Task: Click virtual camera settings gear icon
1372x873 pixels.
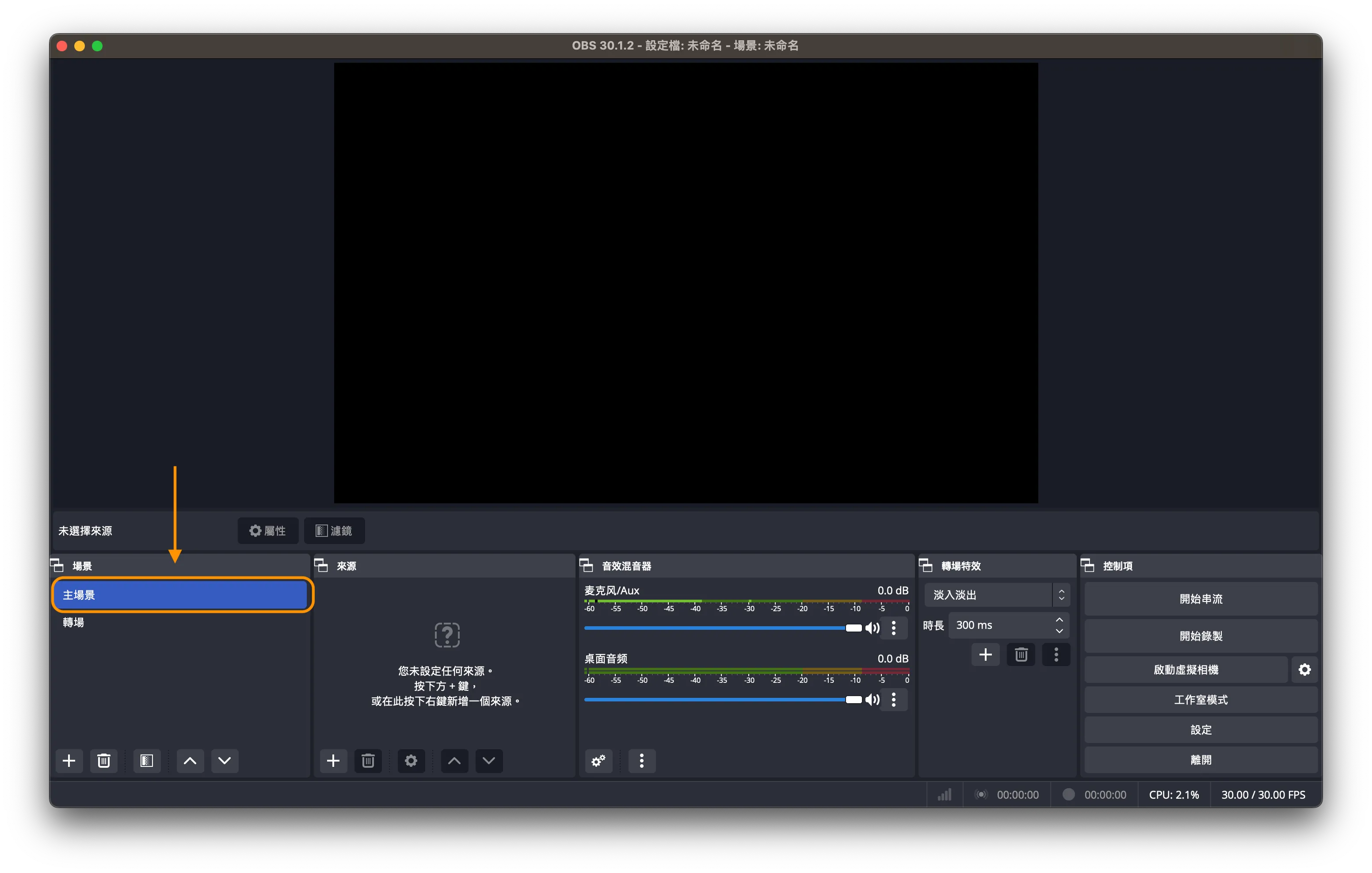Action: [x=1304, y=670]
